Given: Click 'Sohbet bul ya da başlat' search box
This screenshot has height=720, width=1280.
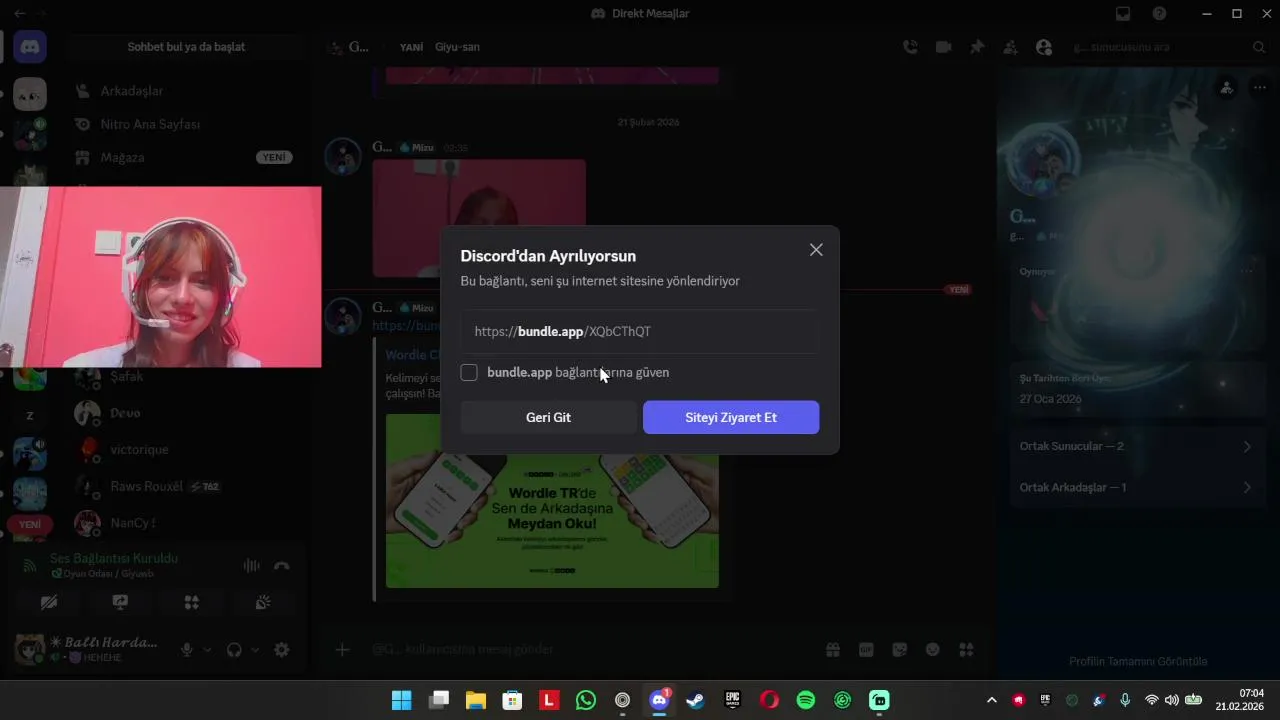Looking at the screenshot, I should click(186, 47).
